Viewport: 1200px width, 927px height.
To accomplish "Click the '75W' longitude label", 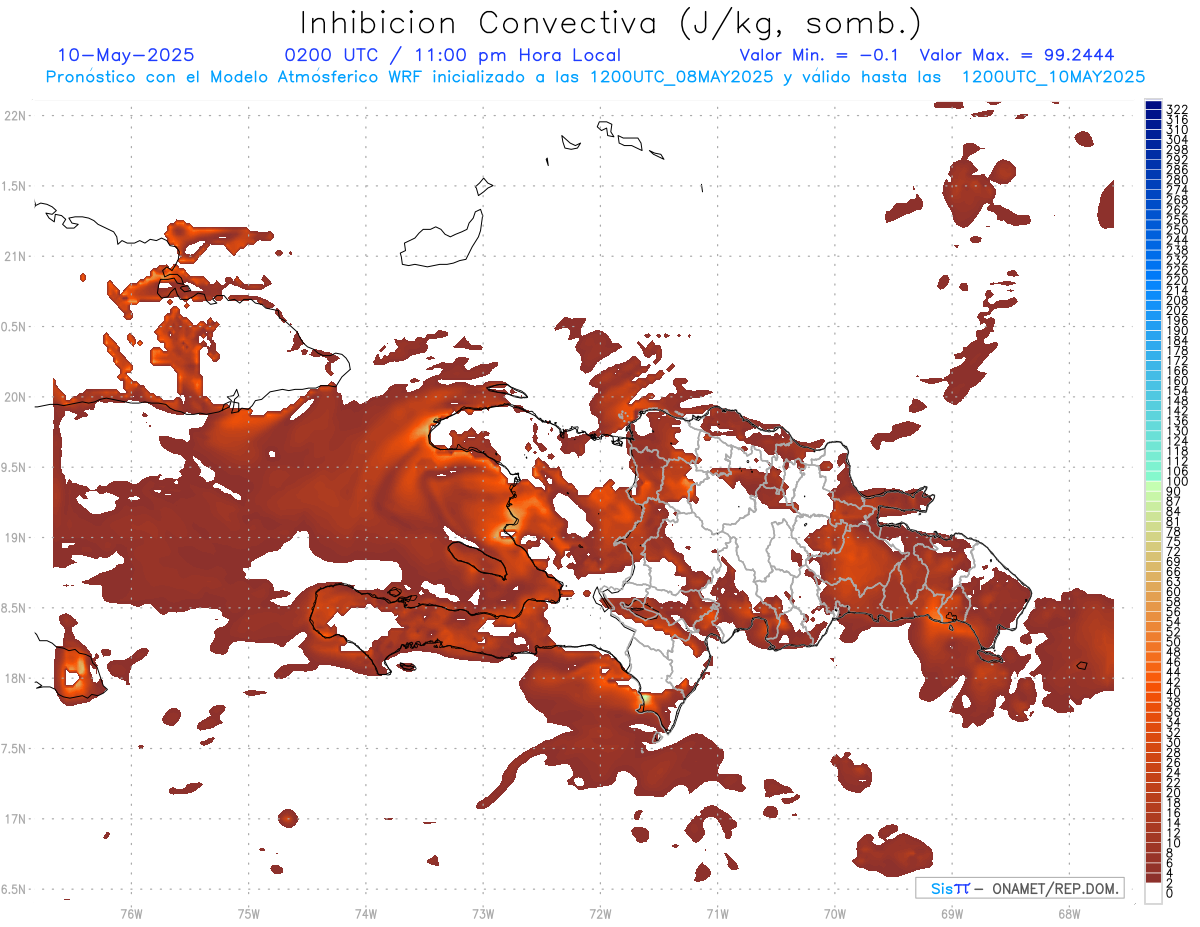I will point(249,913).
